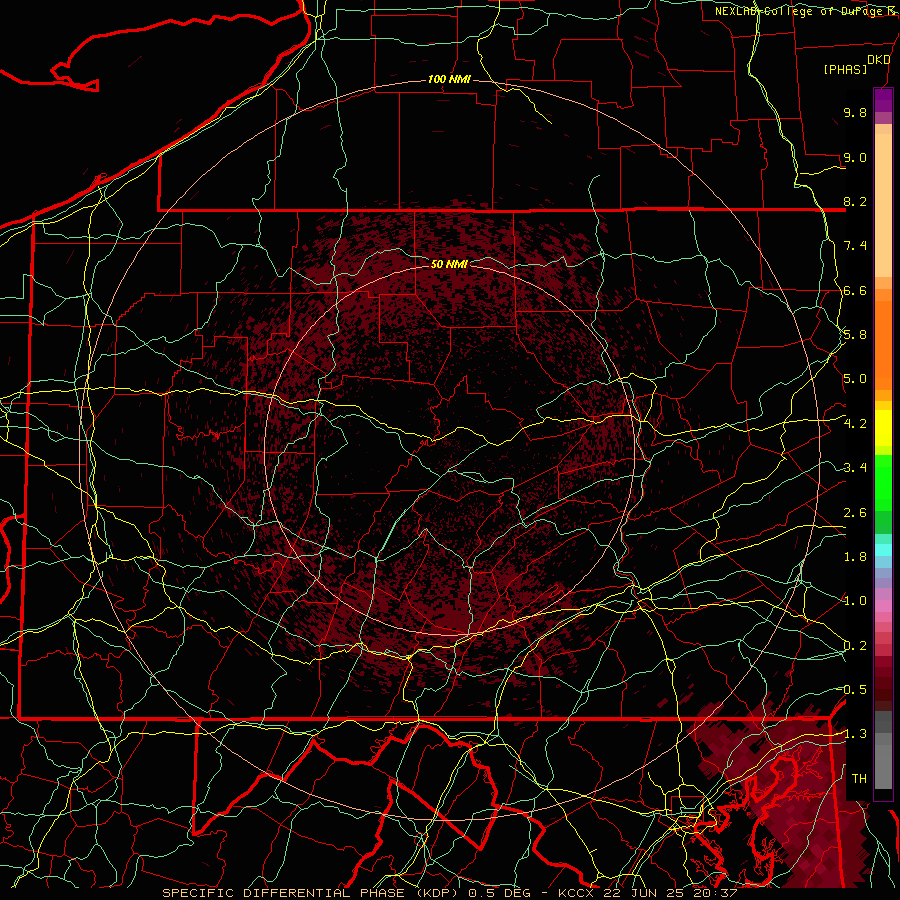Image resolution: width=900 pixels, height=900 pixels.
Task: Pick the 4.2 legend value
Action: click(x=855, y=424)
